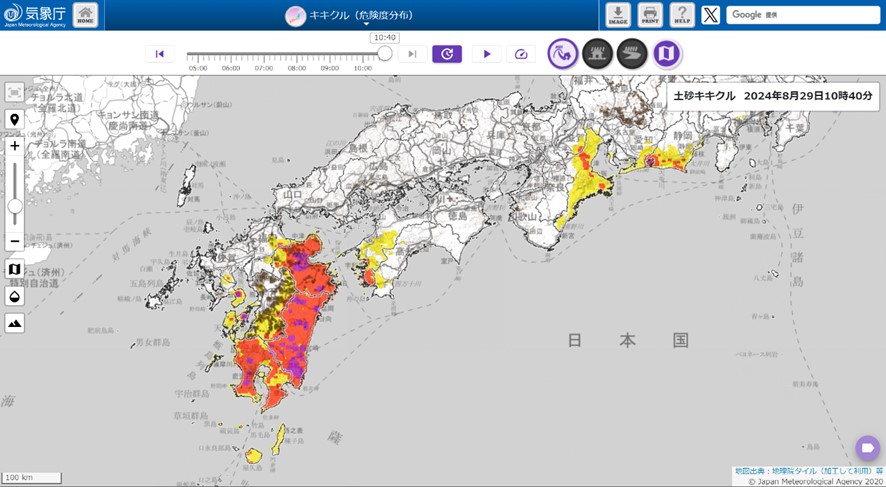Open the chat bubble icon

click(x=867, y=448)
